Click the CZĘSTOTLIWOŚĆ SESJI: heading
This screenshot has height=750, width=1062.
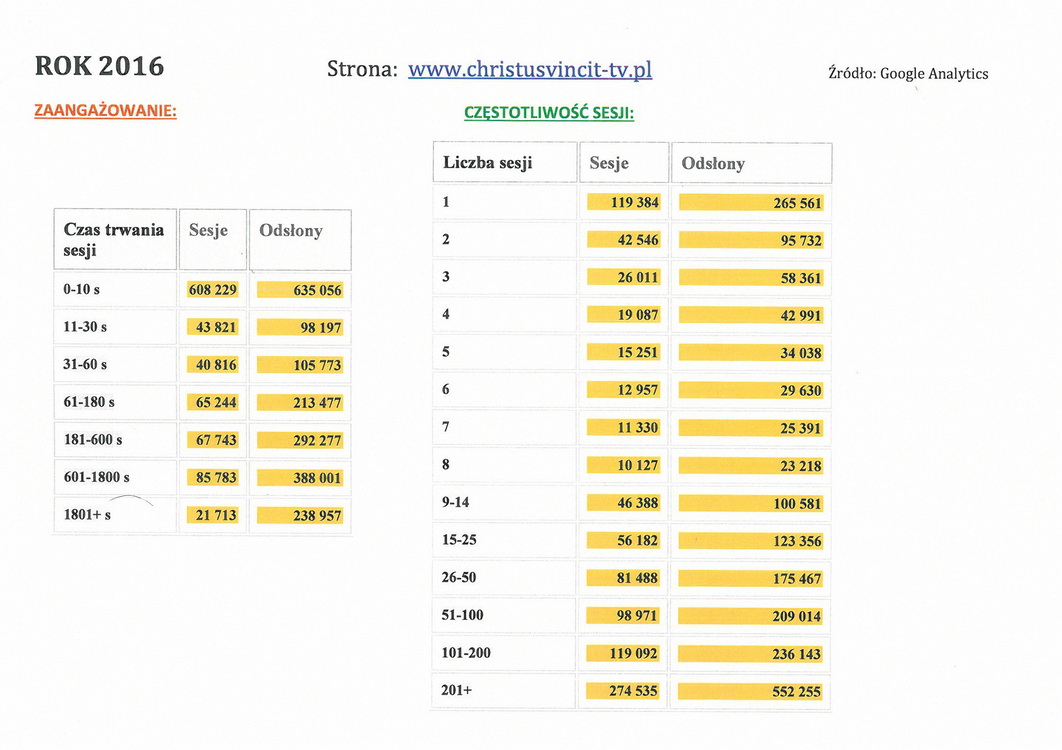549,112
